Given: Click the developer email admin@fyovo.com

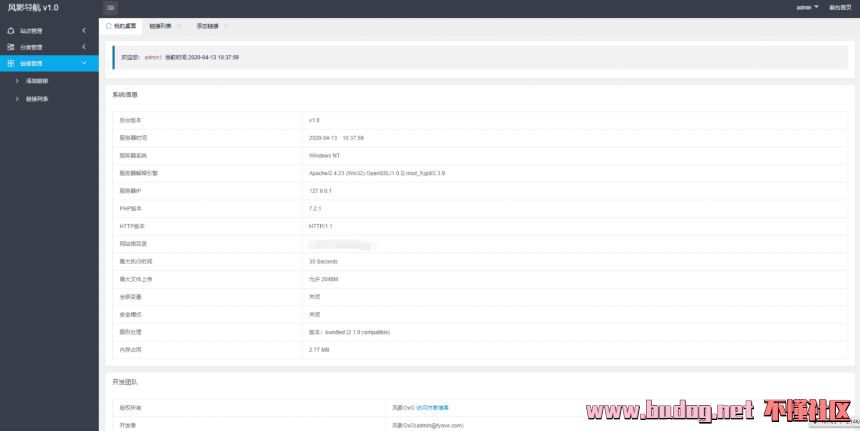Looking at the screenshot, I should tap(440, 426).
